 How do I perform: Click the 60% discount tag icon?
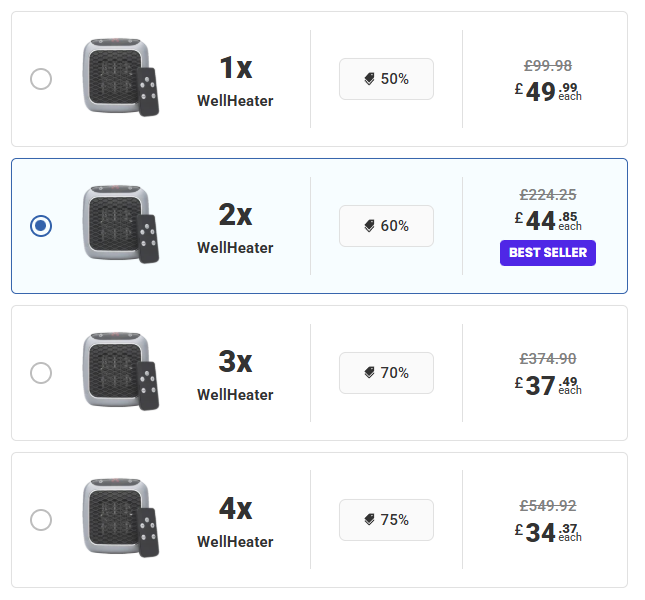(370, 226)
